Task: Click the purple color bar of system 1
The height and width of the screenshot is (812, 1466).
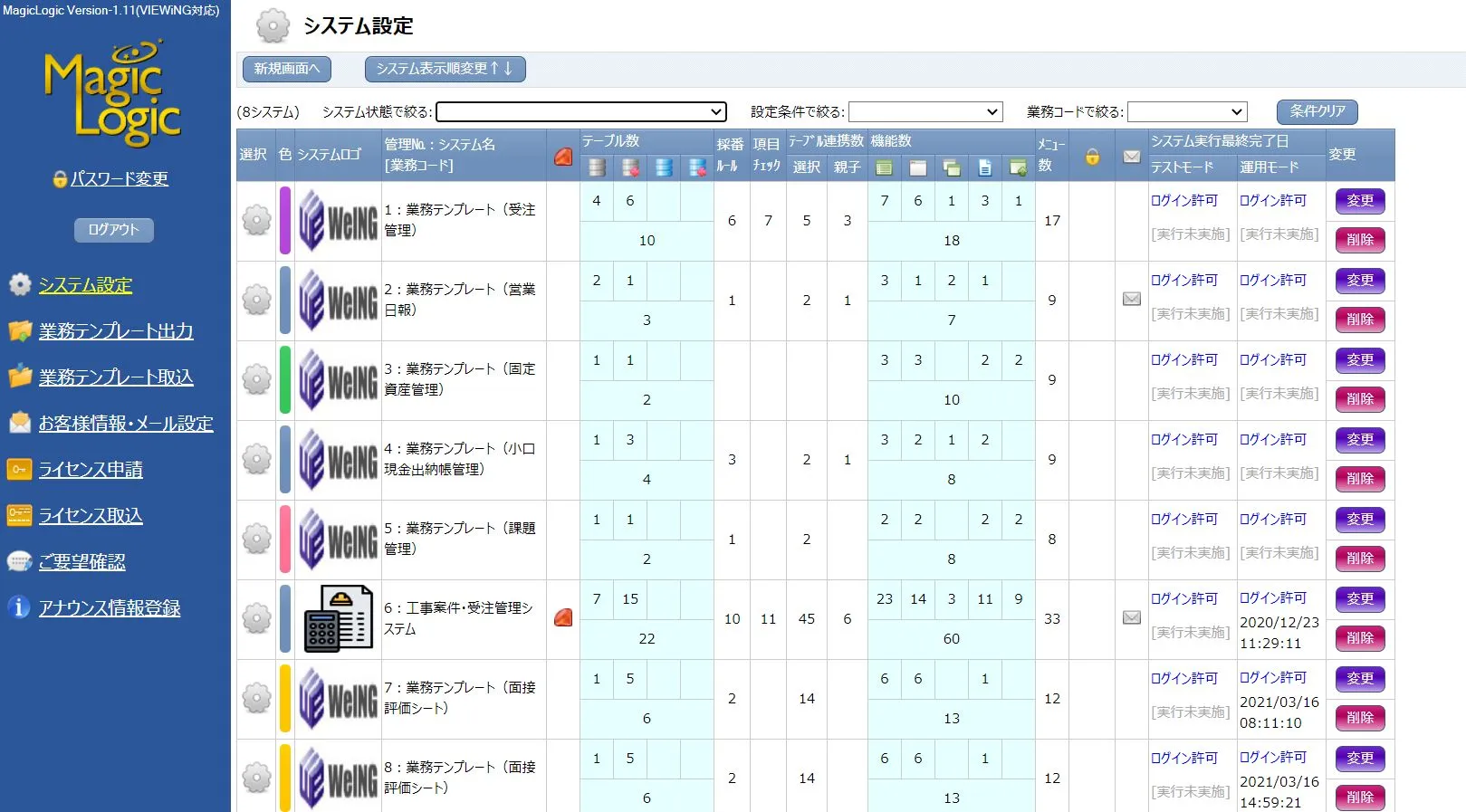Action: (x=285, y=220)
